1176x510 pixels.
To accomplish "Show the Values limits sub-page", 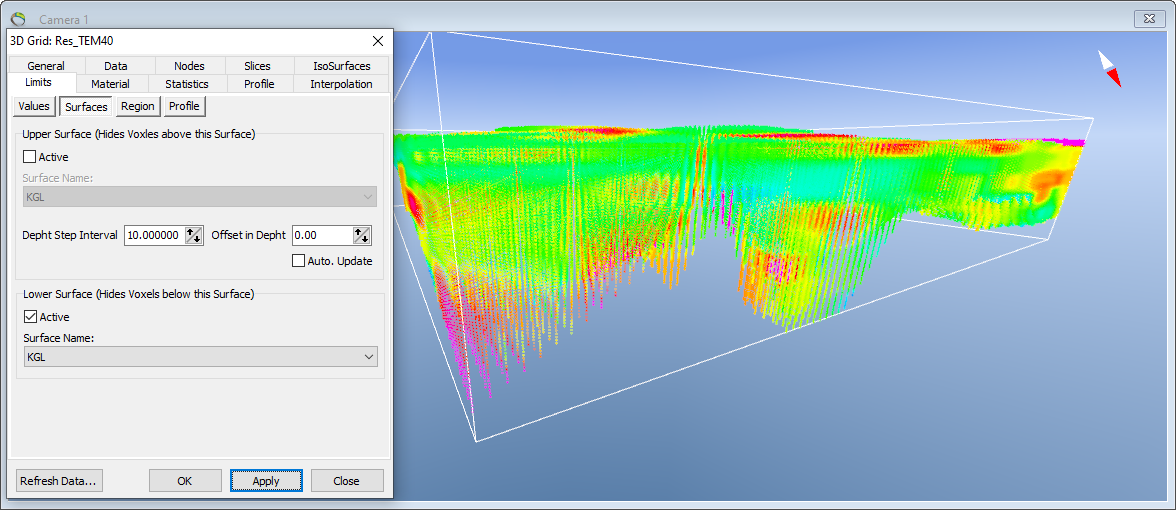I will click(x=34, y=106).
